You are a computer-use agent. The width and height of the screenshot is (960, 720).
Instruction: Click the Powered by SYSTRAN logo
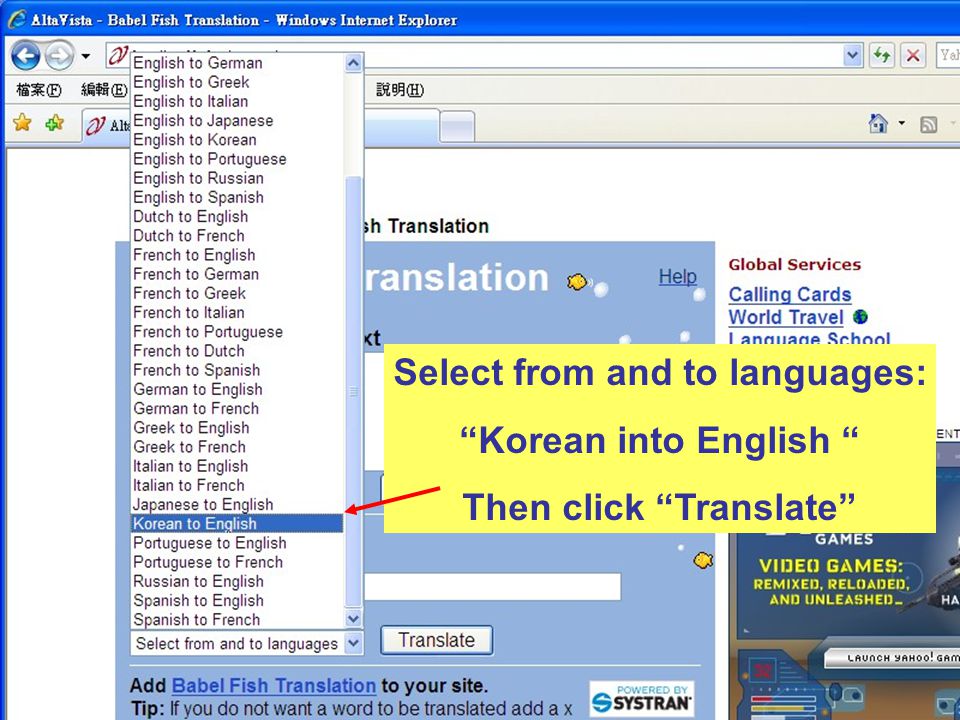[x=642, y=699]
